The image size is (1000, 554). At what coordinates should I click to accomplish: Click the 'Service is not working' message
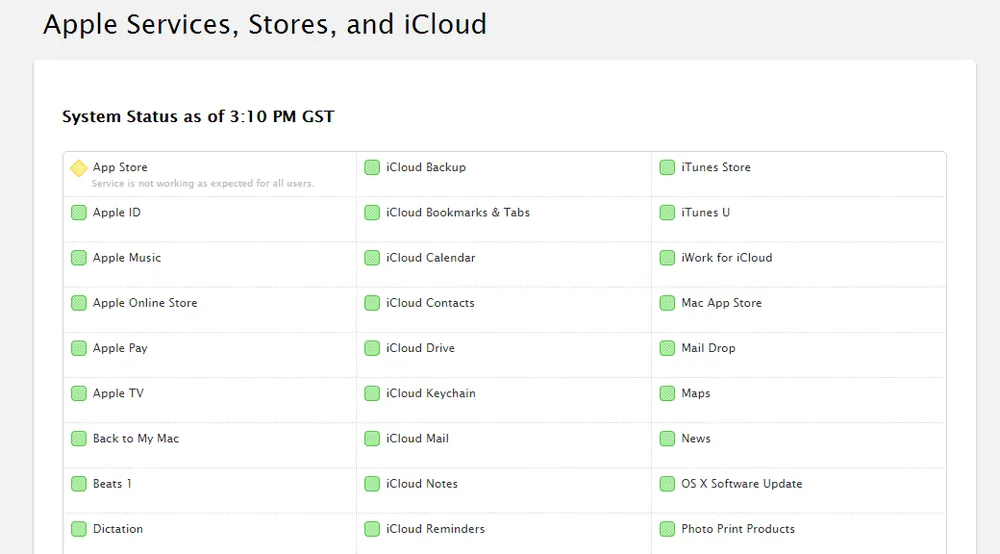pos(203,184)
